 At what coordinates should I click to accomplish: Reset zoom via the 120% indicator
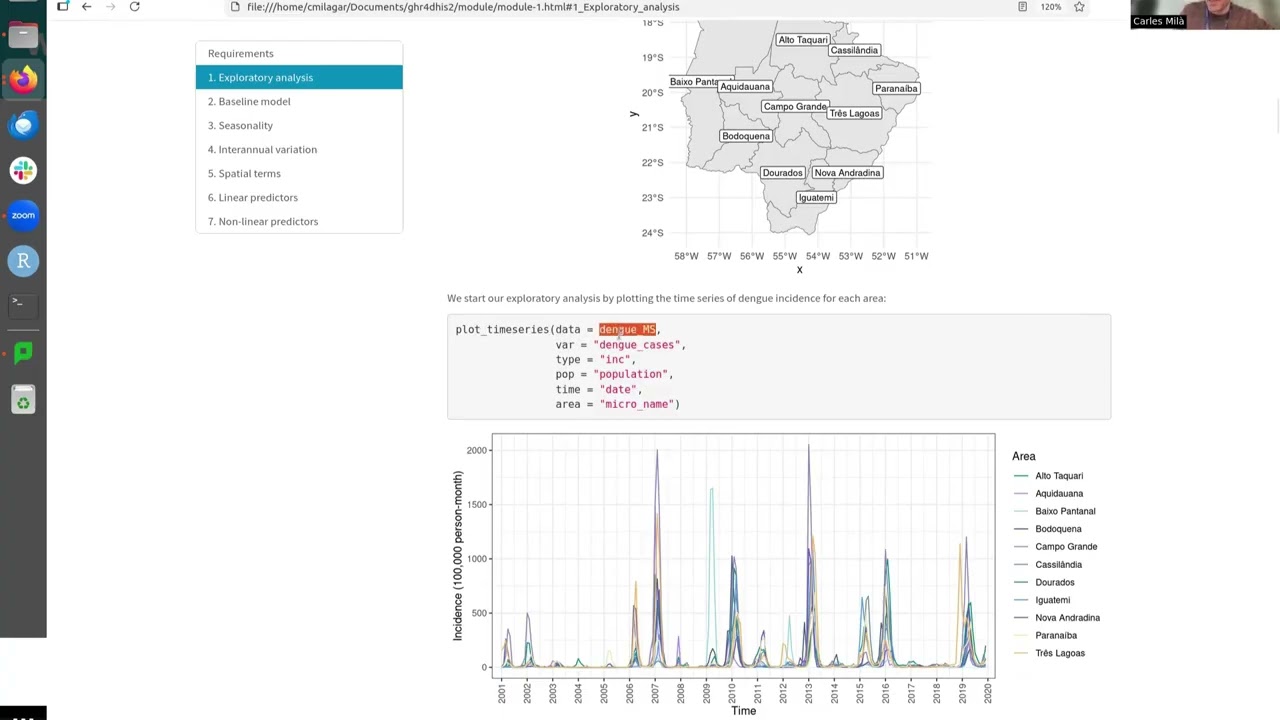click(x=1050, y=7)
